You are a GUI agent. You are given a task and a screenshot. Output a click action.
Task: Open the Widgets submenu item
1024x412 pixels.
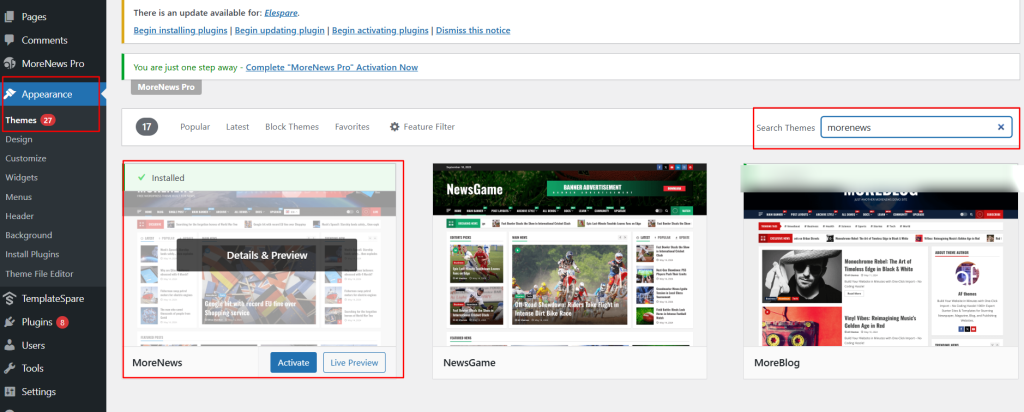pos(22,177)
